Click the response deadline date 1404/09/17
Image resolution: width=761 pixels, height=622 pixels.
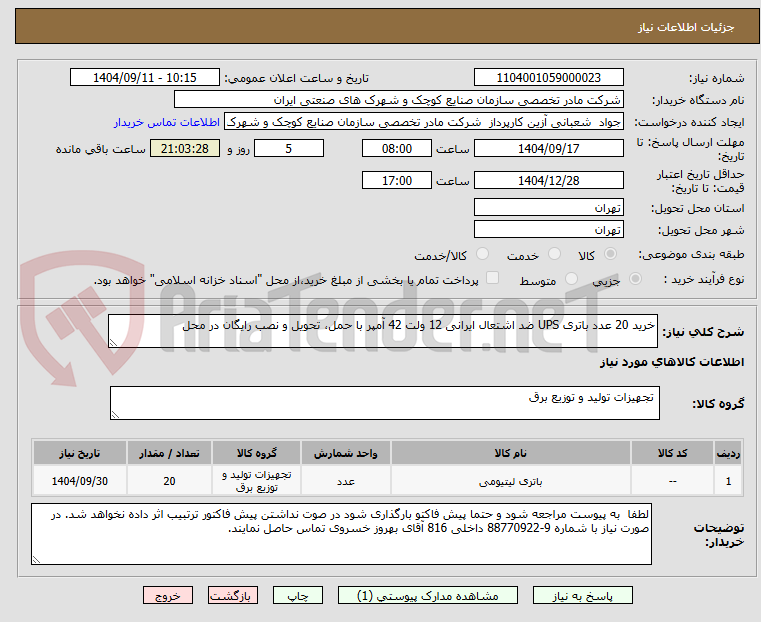(x=548, y=148)
